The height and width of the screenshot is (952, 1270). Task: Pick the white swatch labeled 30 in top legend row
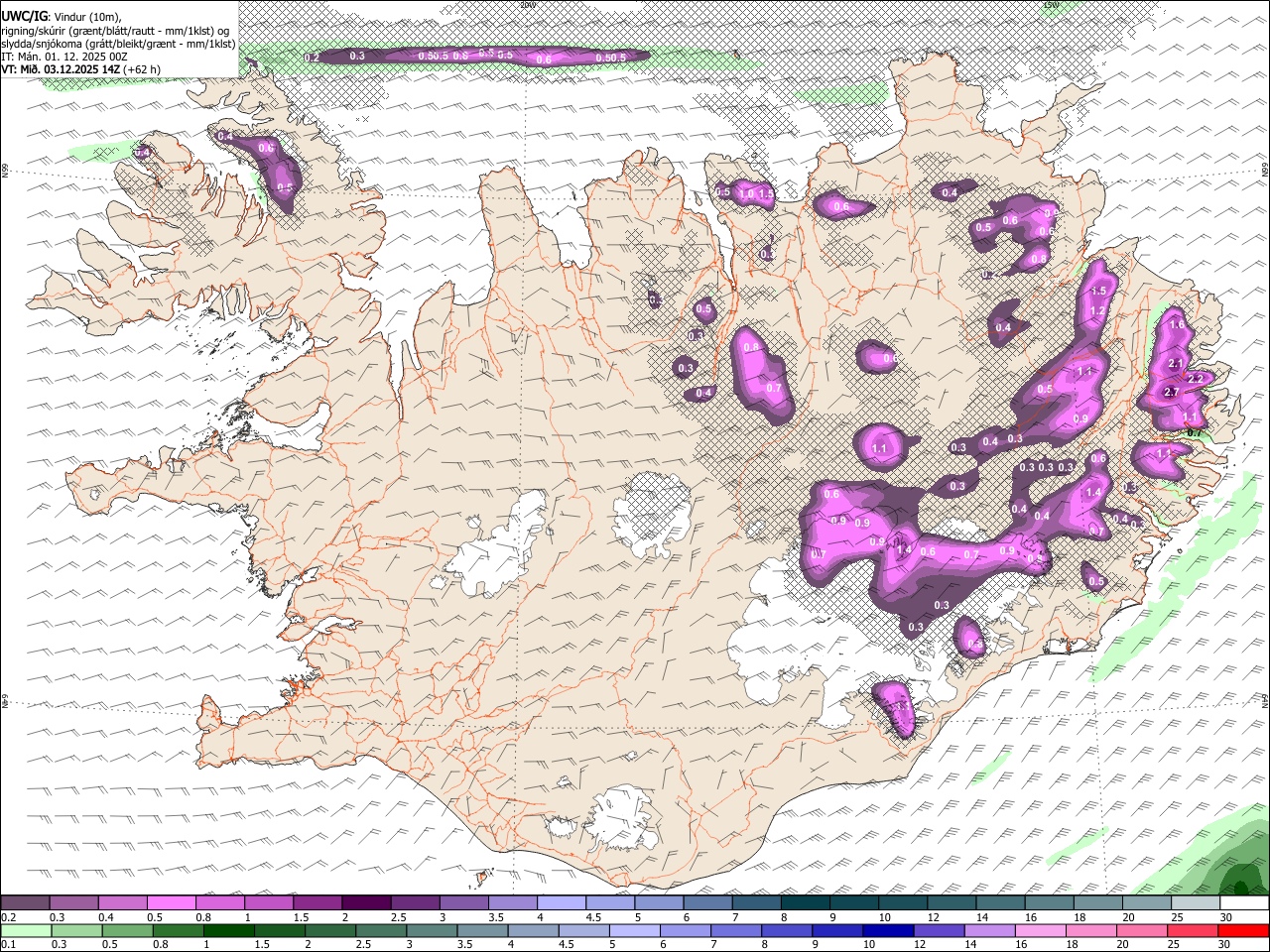(x=1243, y=903)
